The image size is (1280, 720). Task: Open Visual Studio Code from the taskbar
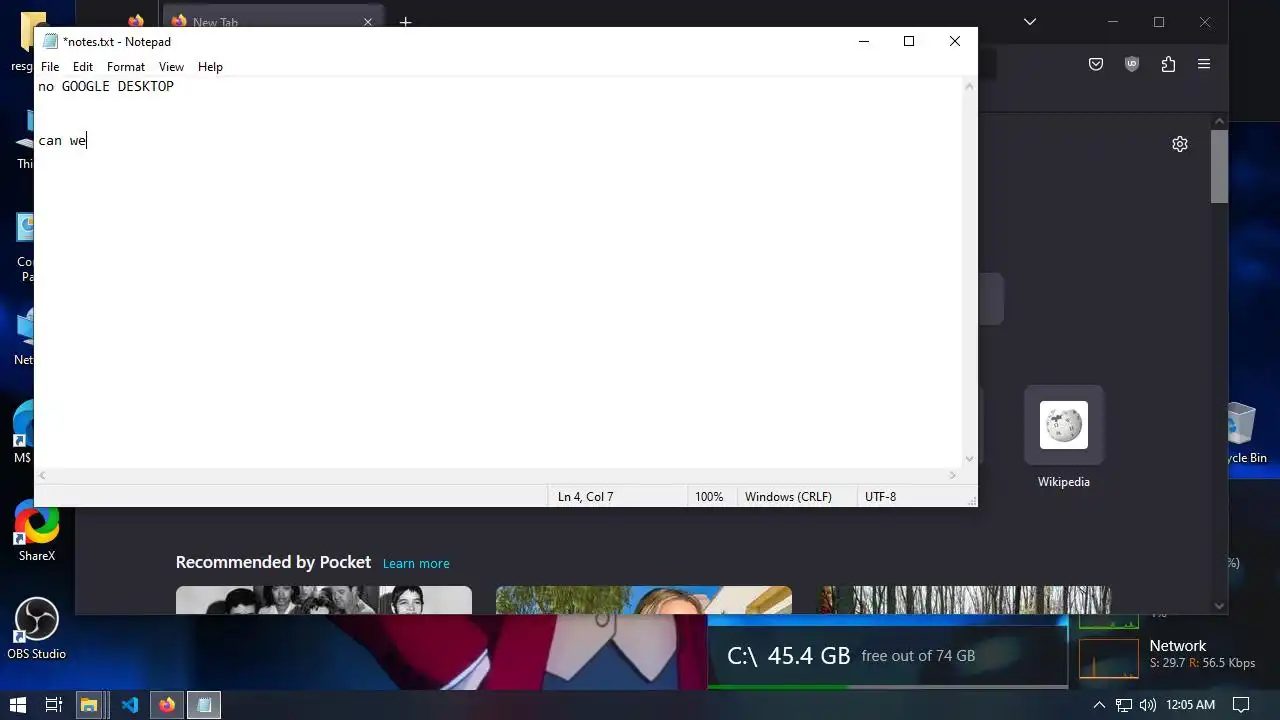click(x=130, y=705)
